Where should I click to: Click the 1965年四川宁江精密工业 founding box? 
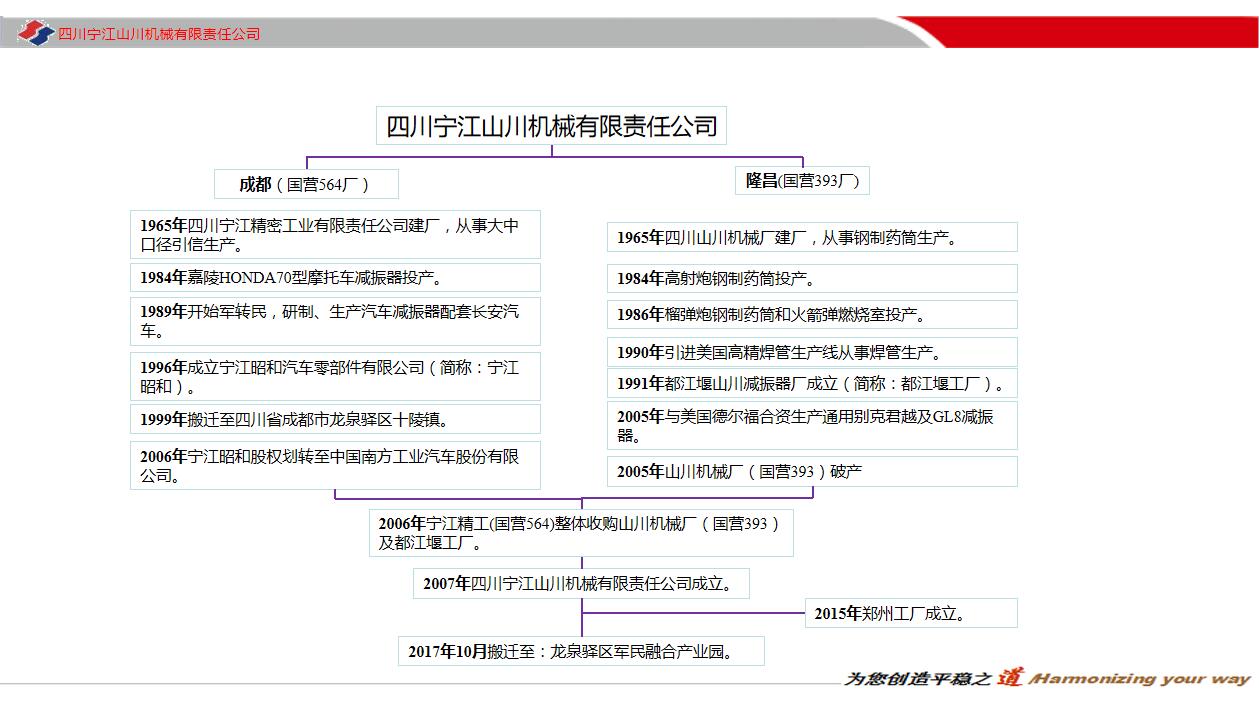pyautogui.click(x=334, y=233)
